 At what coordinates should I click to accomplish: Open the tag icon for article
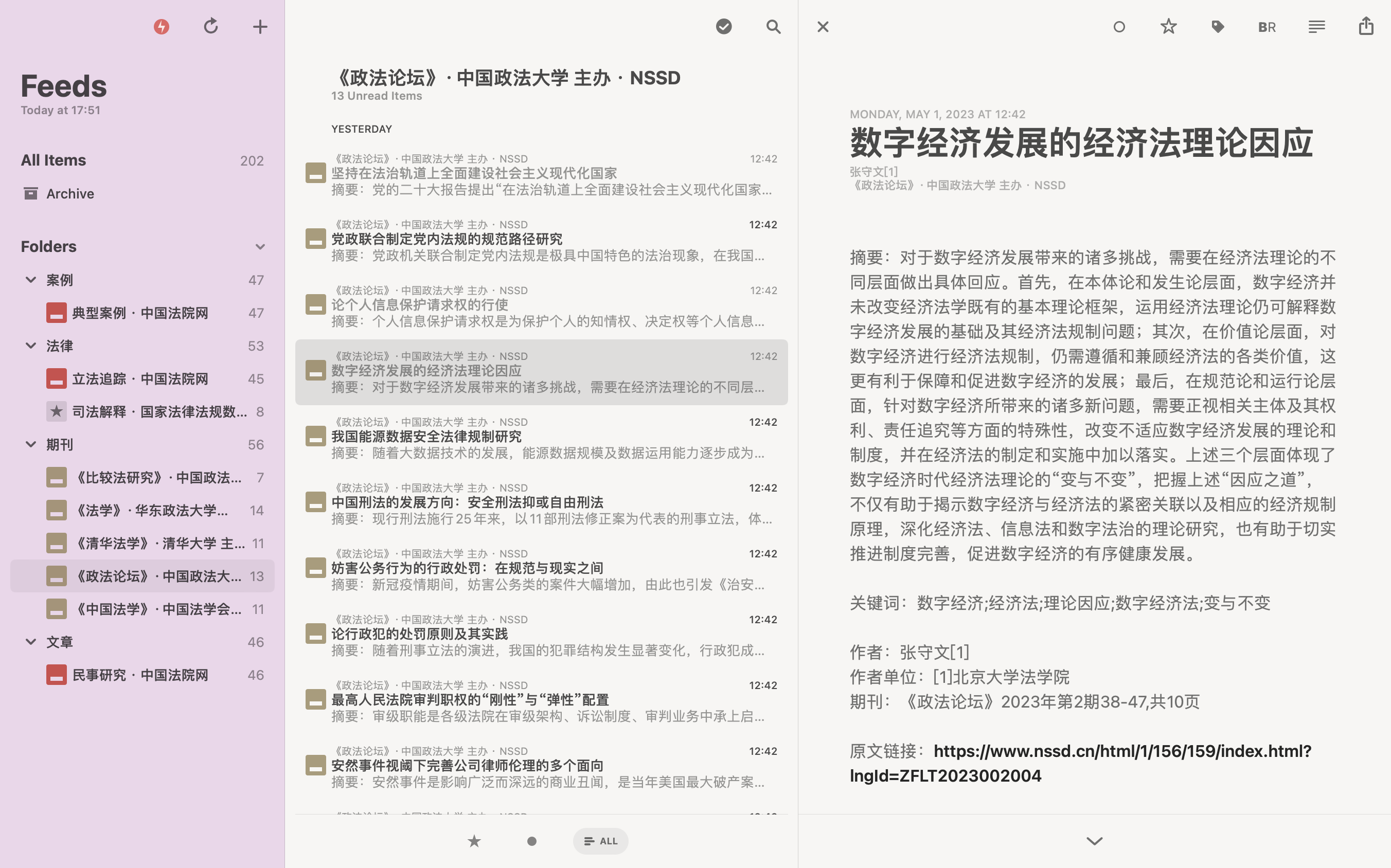click(1218, 26)
